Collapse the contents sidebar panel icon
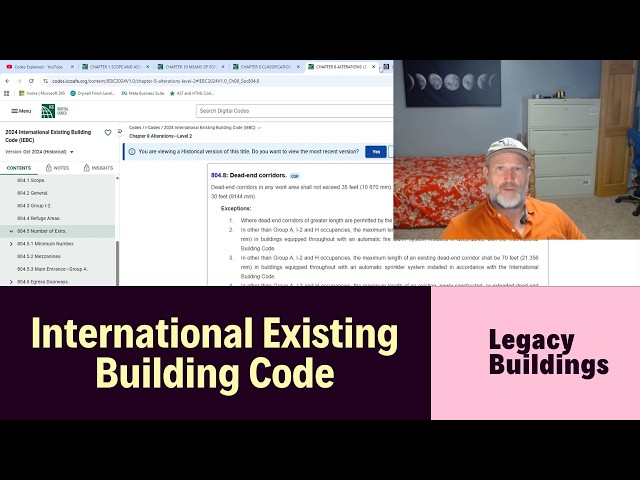Screen dimensions: 640x480 tap(120, 131)
